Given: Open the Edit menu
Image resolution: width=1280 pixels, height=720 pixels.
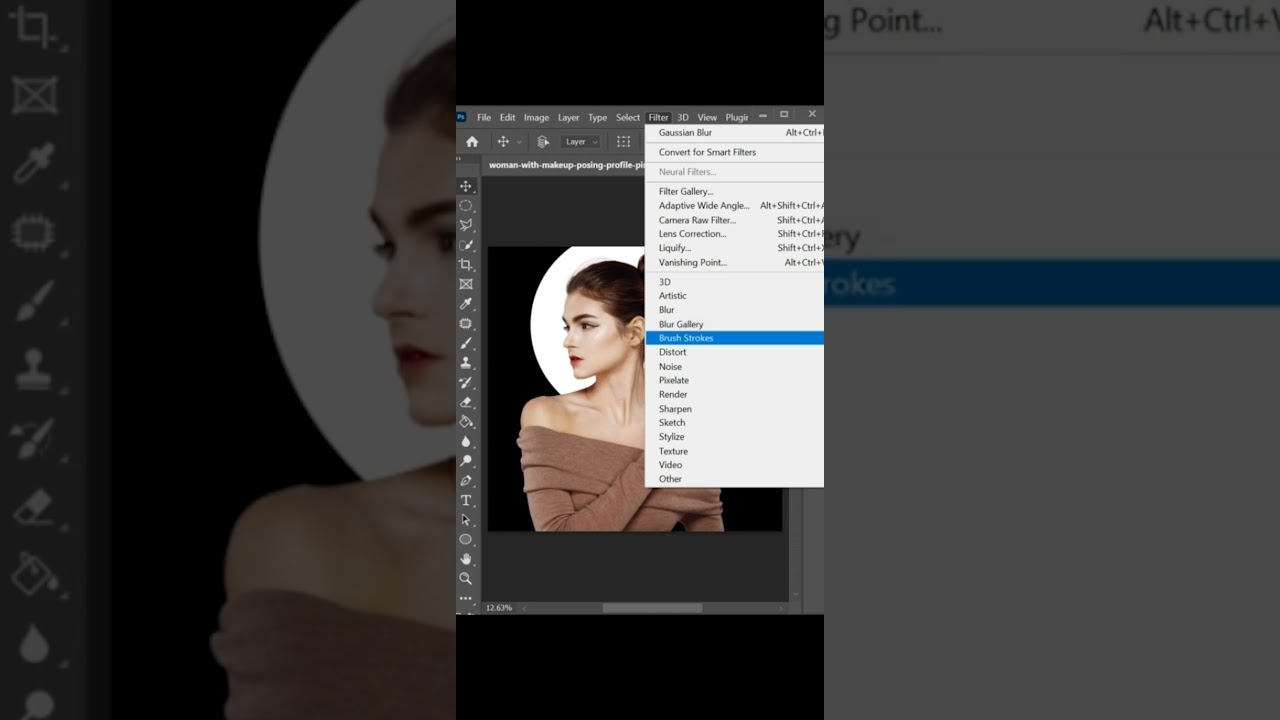Looking at the screenshot, I should (508, 117).
